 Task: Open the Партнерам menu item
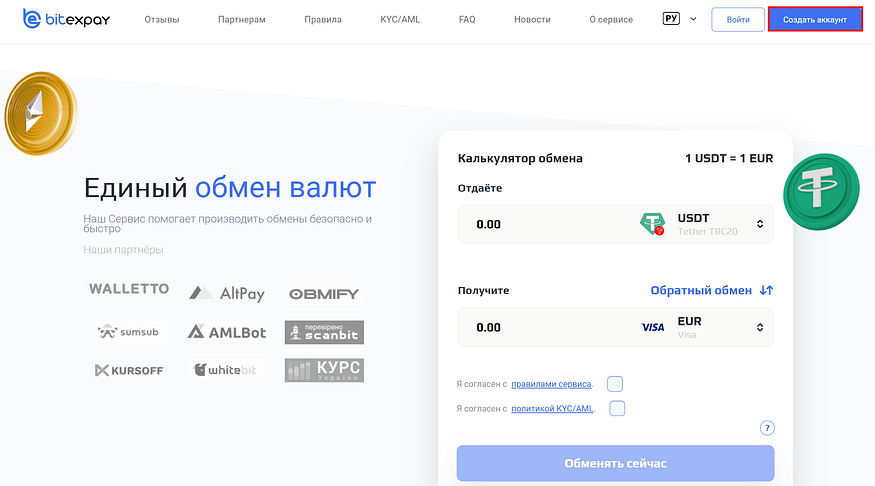coord(242,20)
